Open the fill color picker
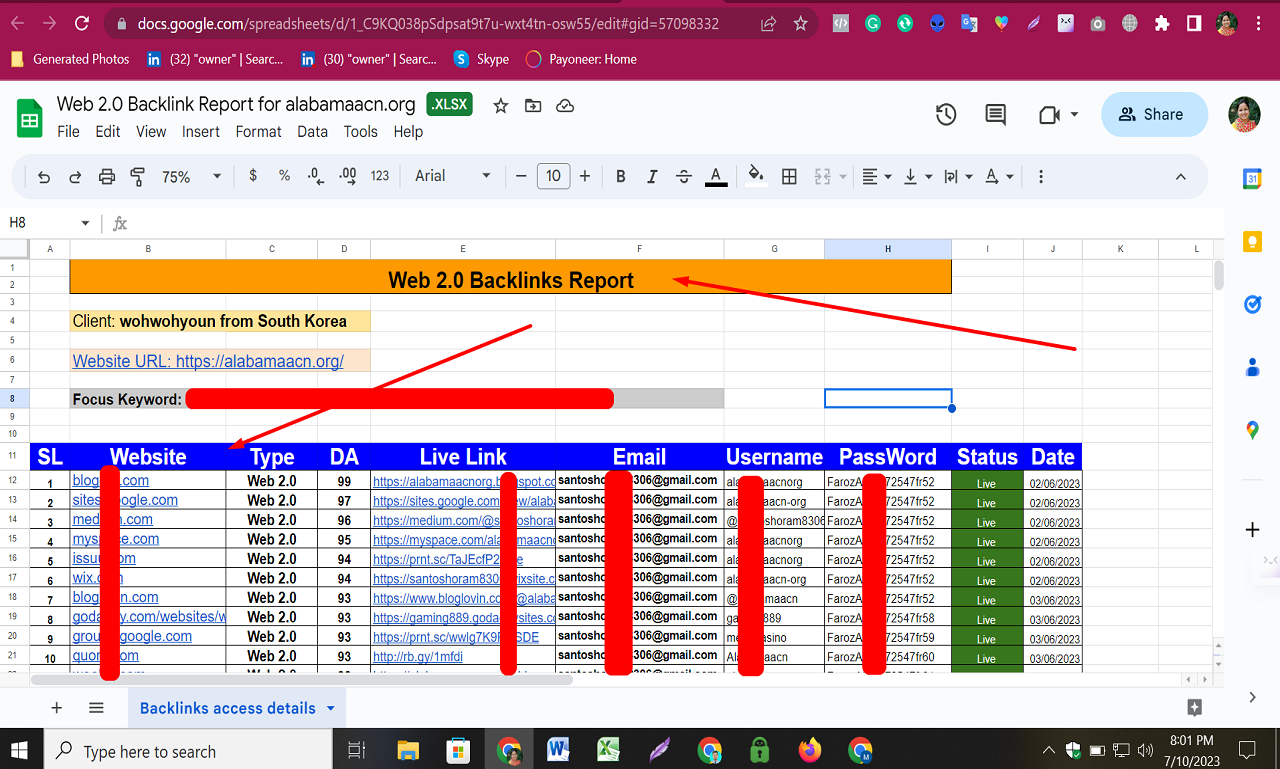This screenshot has width=1280, height=769. (757, 176)
